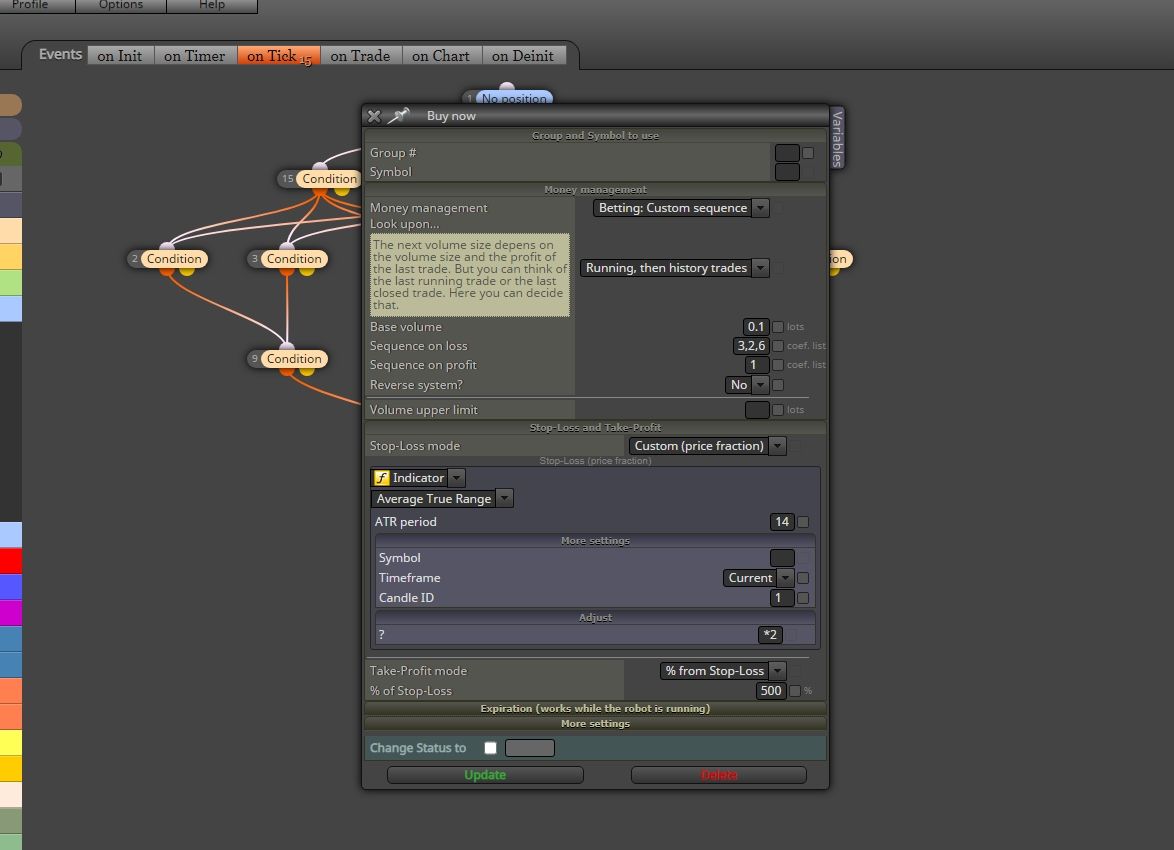
Task: Expand the Expiration section
Action: 595,708
